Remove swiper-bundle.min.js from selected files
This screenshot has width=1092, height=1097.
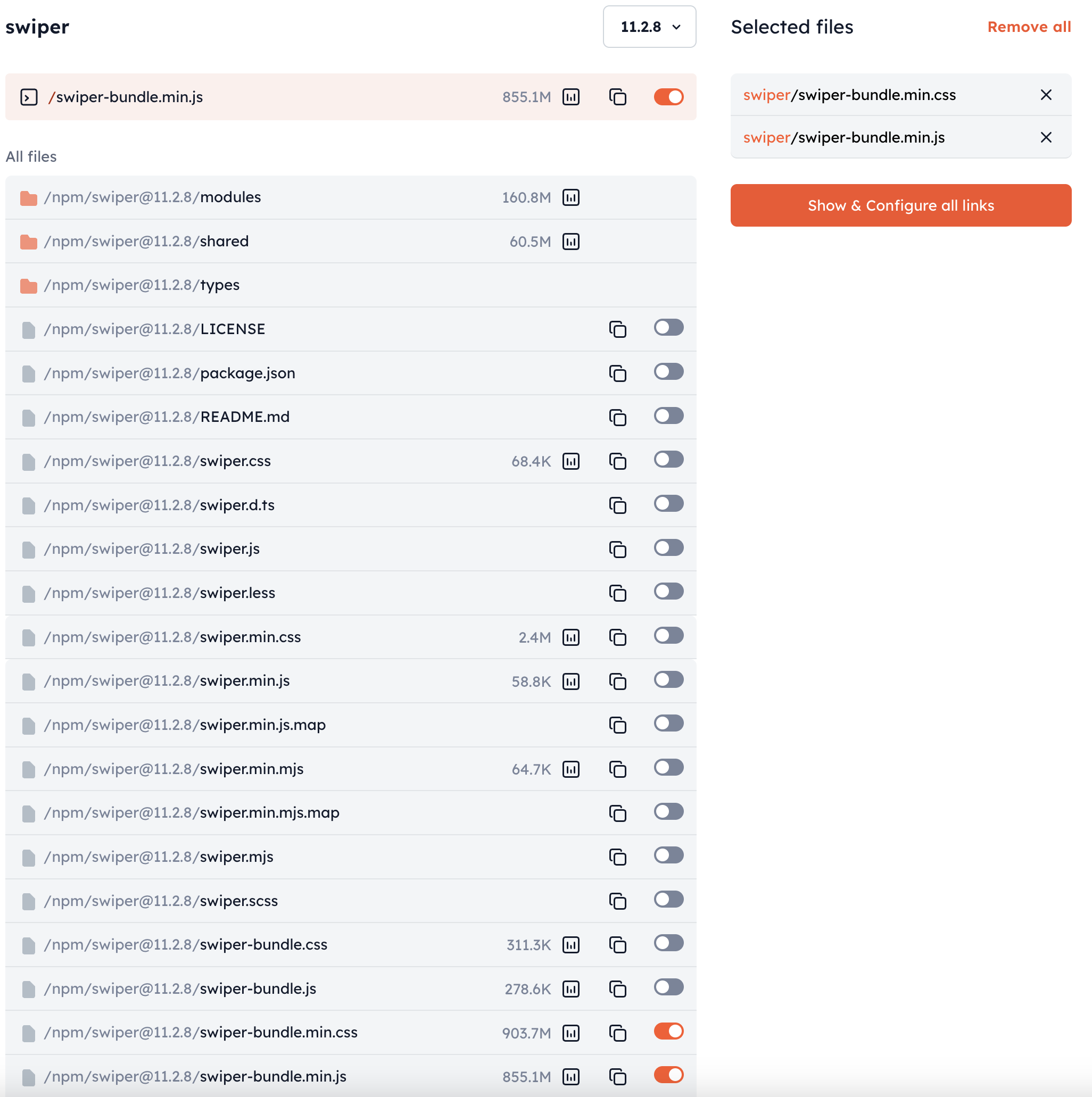(x=1046, y=137)
